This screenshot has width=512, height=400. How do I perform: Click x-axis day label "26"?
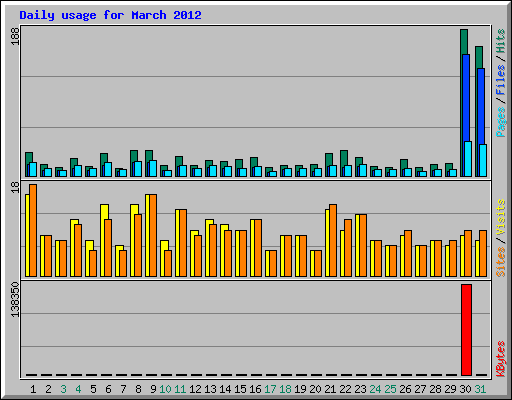point(405,389)
